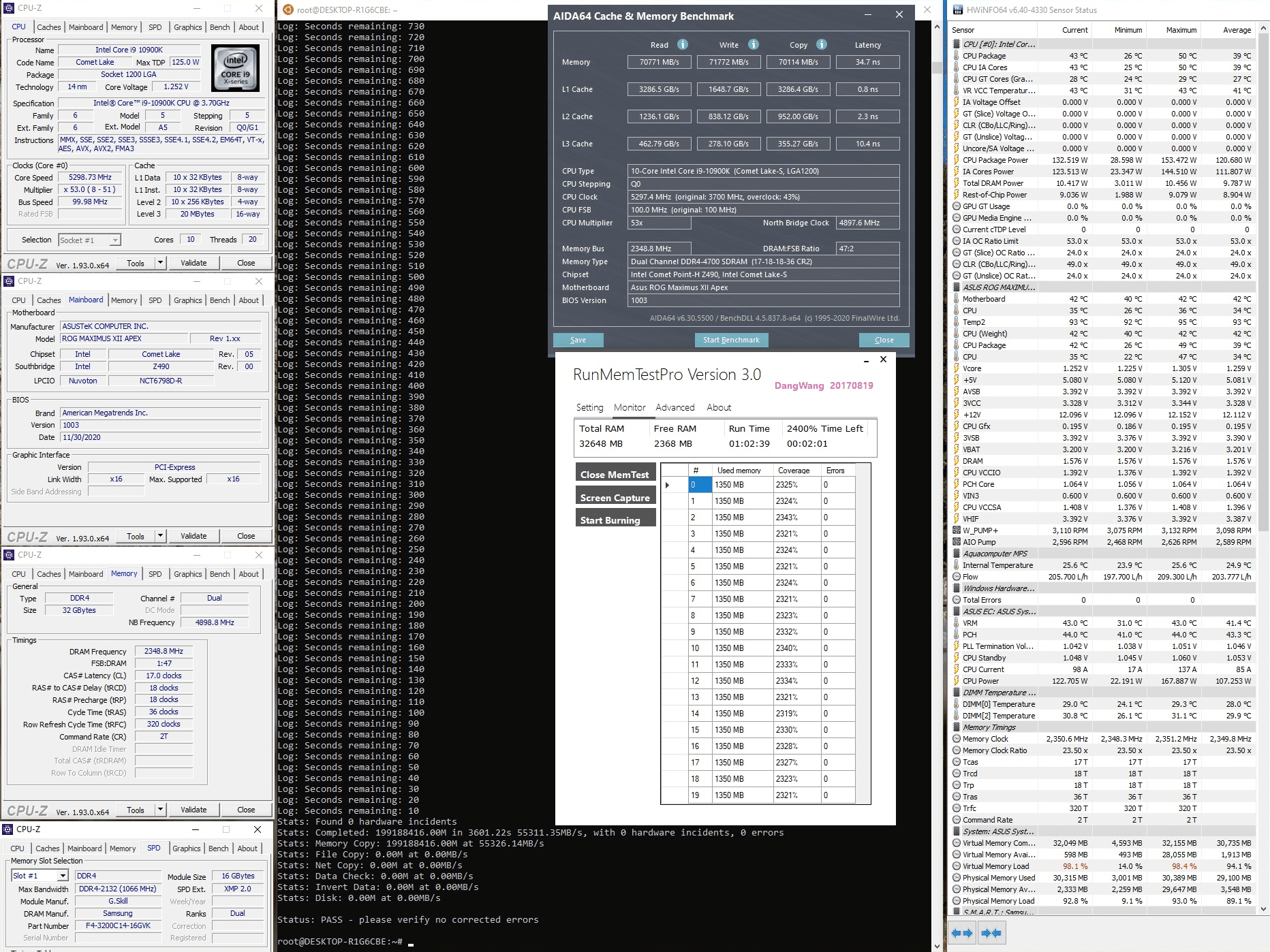The image size is (1270, 952).
Task: Click DRAM Frequency 2348.8 MHz value
Action: point(164,651)
